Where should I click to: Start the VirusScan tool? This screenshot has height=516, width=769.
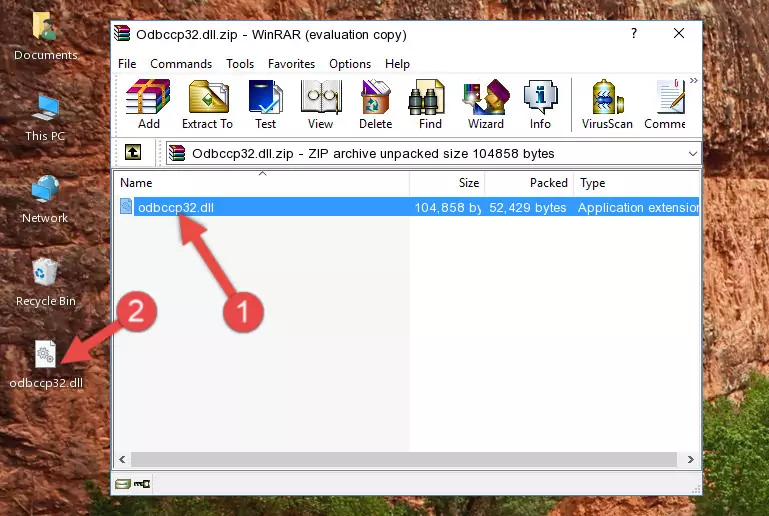click(607, 104)
